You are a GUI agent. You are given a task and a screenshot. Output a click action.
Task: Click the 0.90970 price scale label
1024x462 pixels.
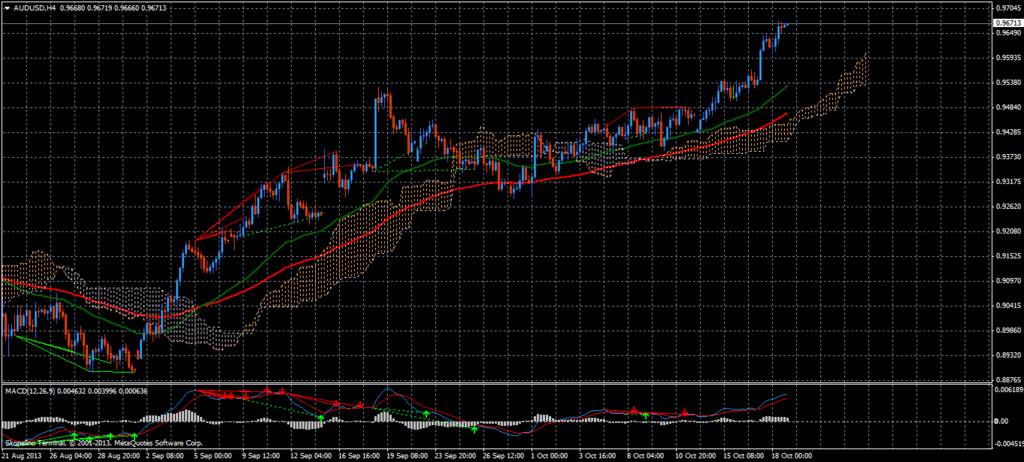(x=1005, y=280)
